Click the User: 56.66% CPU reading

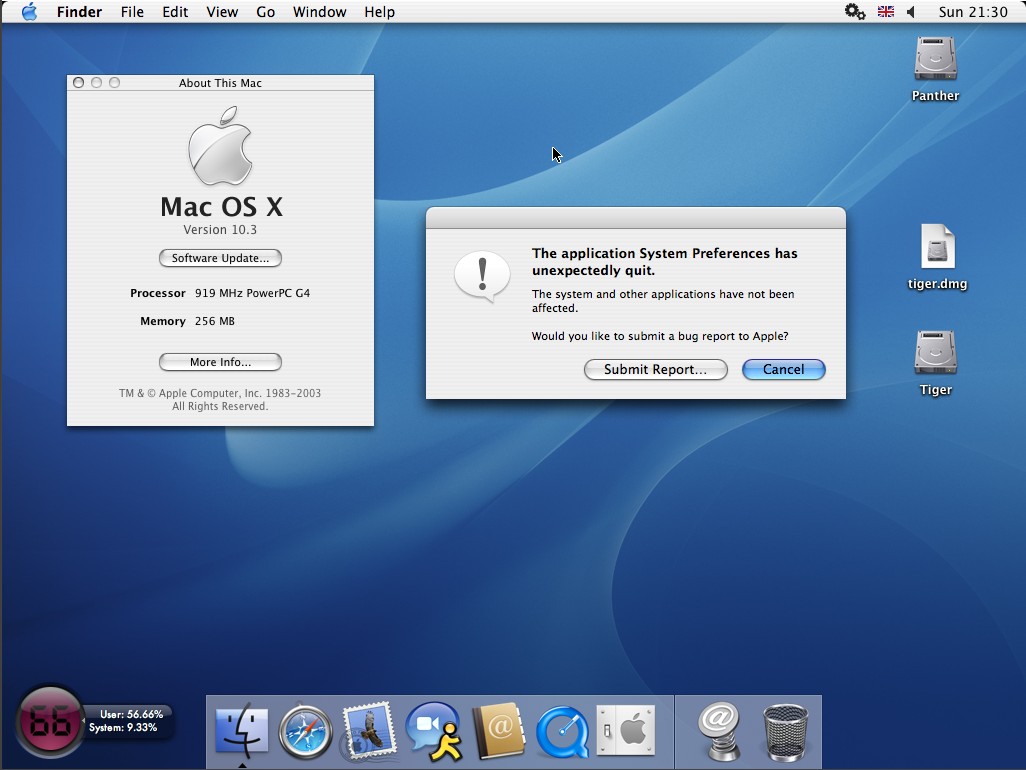[132, 714]
